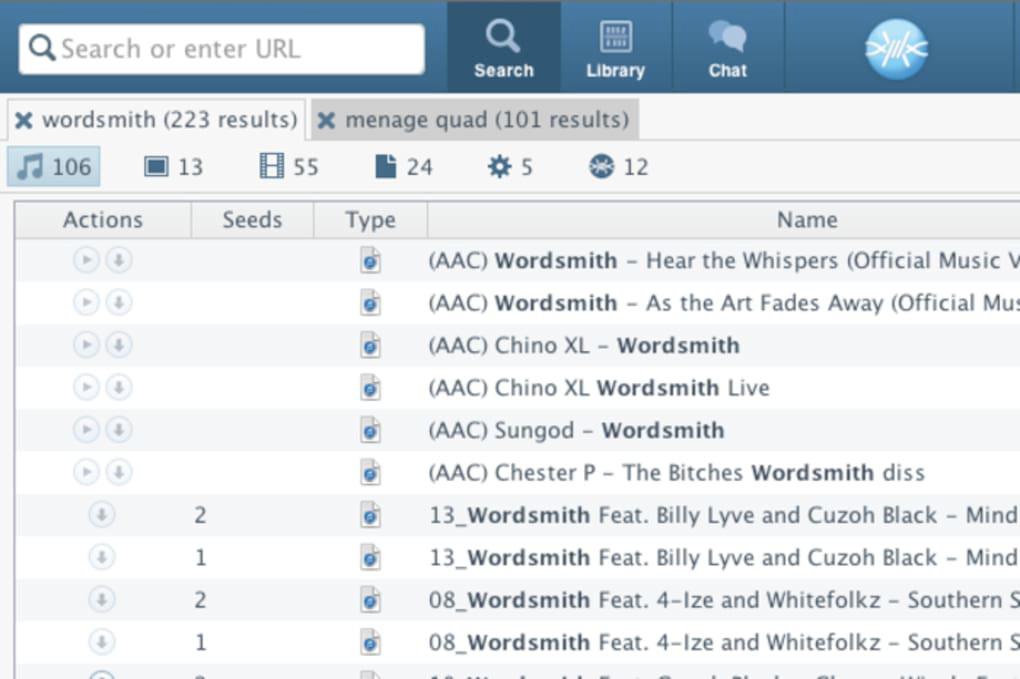Play preview of As the Art Fades Away

coord(86,302)
